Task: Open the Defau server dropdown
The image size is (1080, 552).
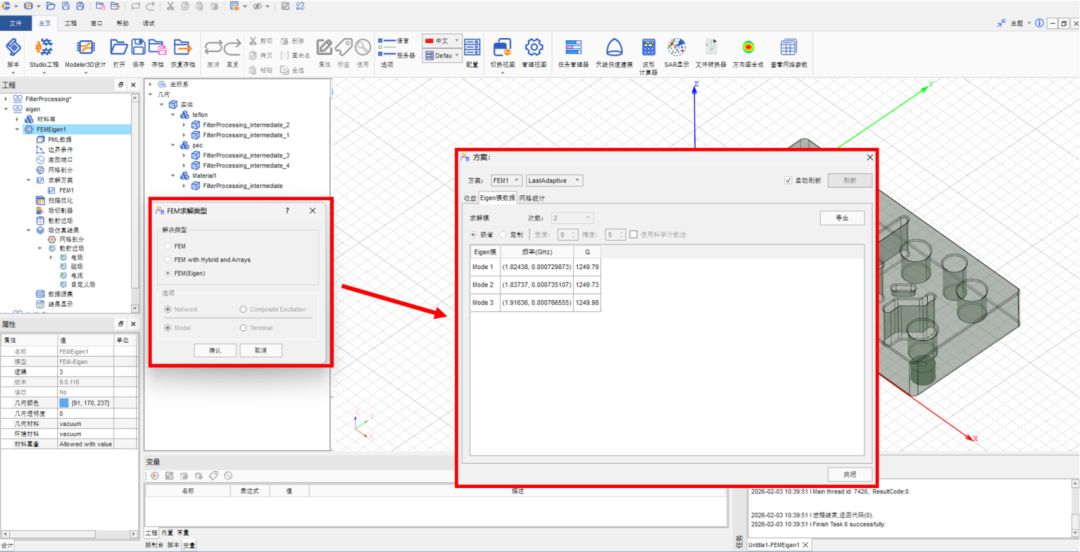Action: (442, 55)
